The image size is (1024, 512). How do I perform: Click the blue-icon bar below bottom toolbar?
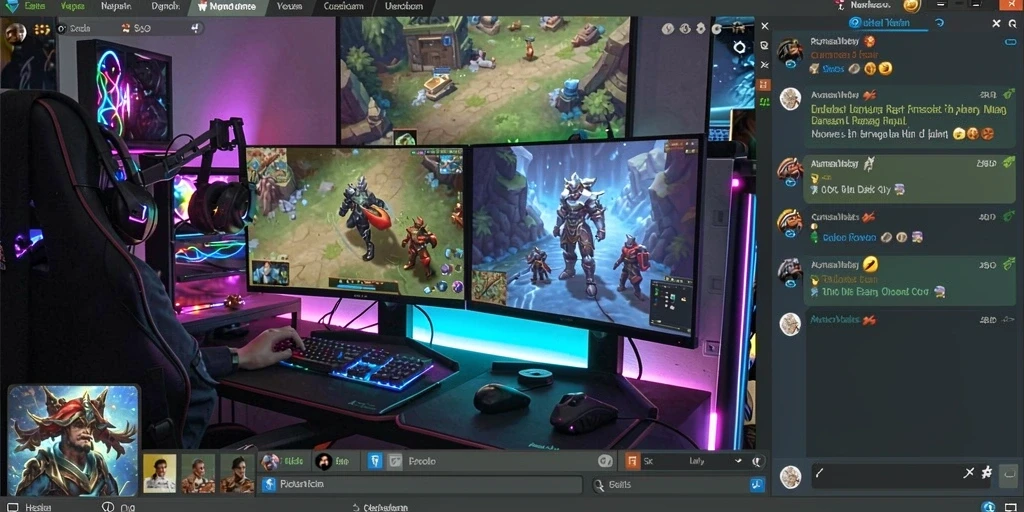421,485
